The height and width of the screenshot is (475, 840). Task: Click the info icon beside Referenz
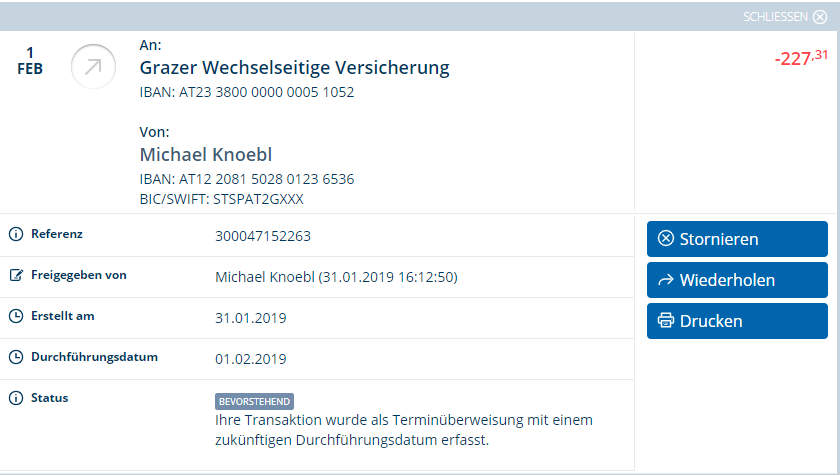tap(16, 234)
